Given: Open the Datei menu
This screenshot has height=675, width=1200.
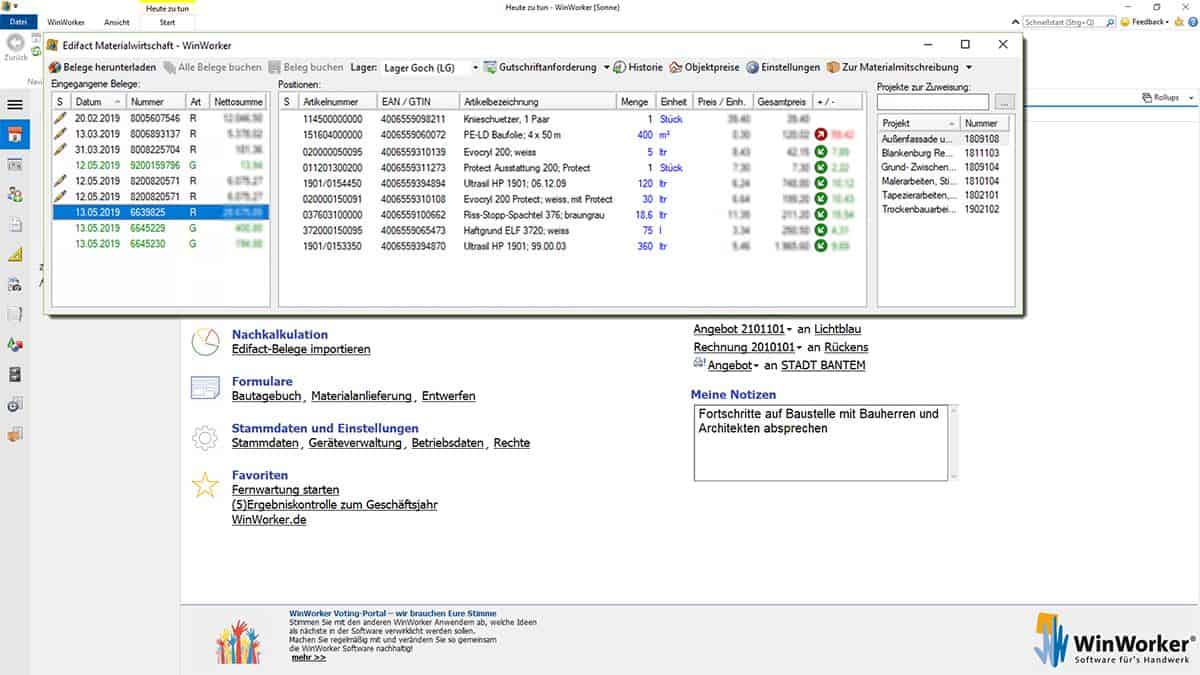Looking at the screenshot, I should click(19, 21).
